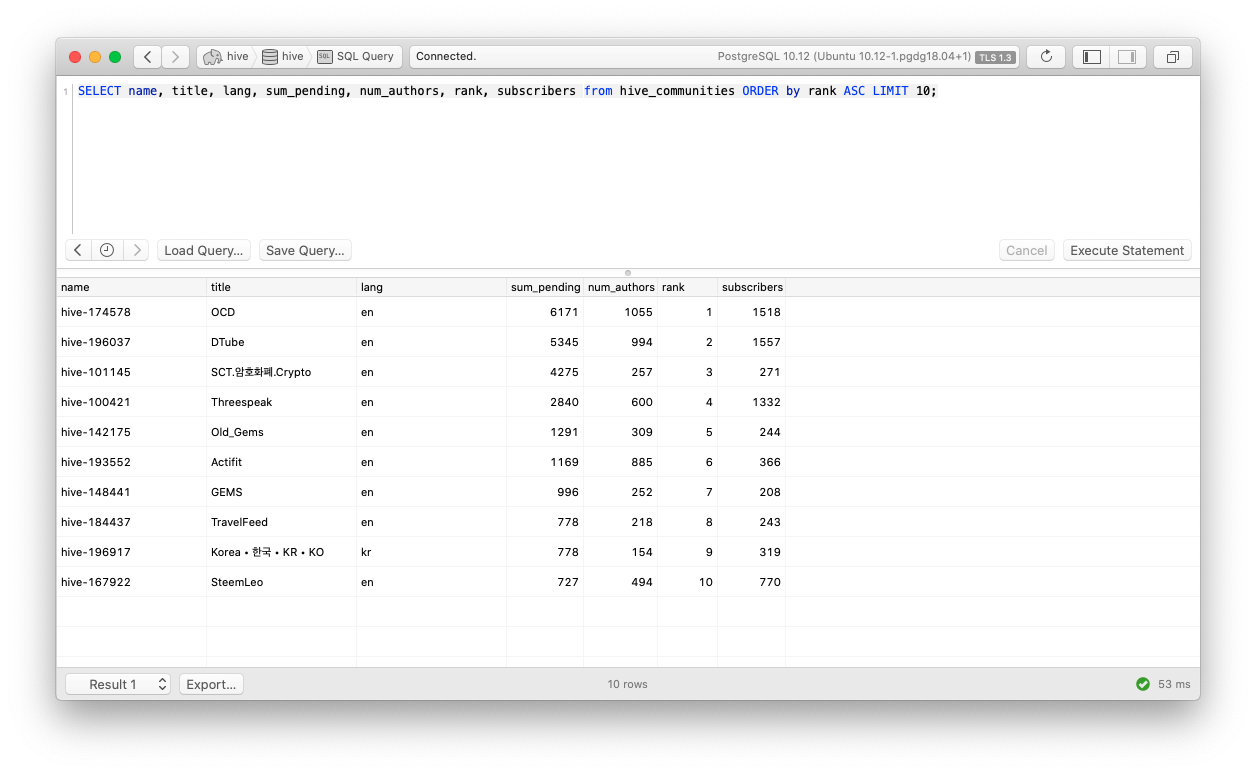Sort by the subscribers column header
Screen dimensions: 1256x774
point(752,287)
